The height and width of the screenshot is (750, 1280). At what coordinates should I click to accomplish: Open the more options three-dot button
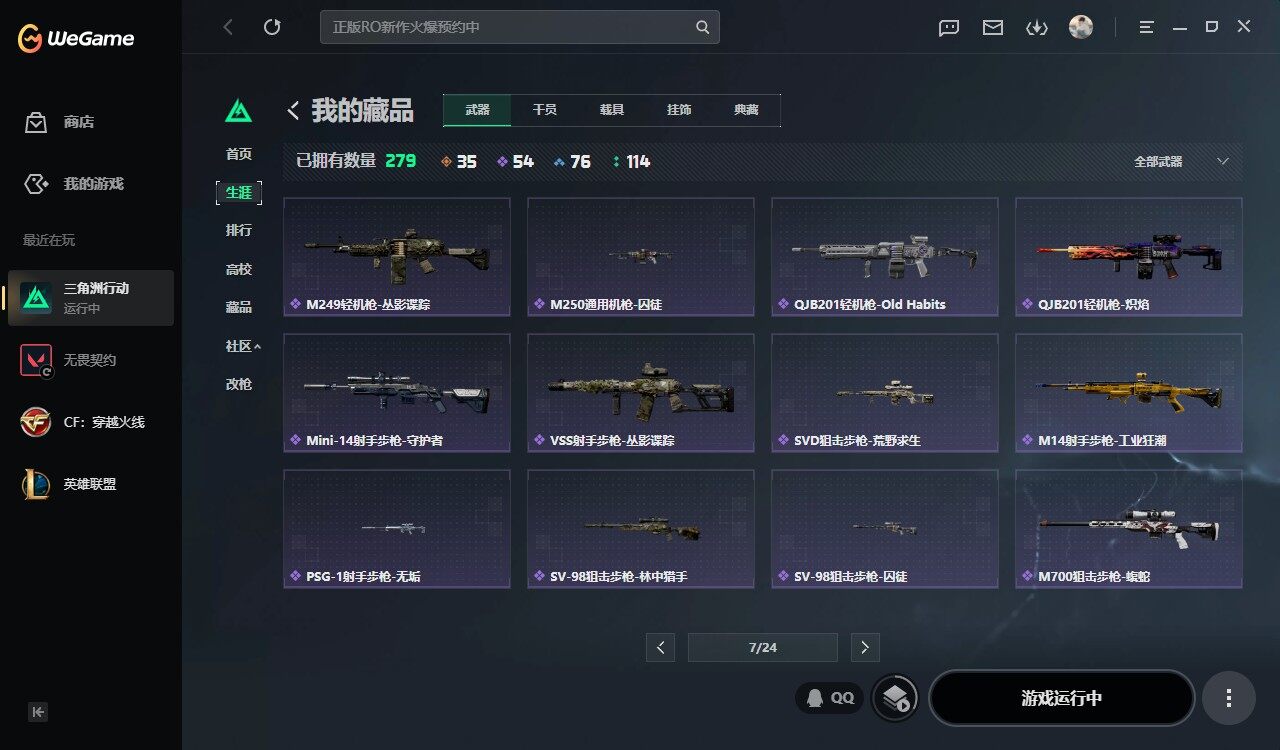(x=1229, y=698)
